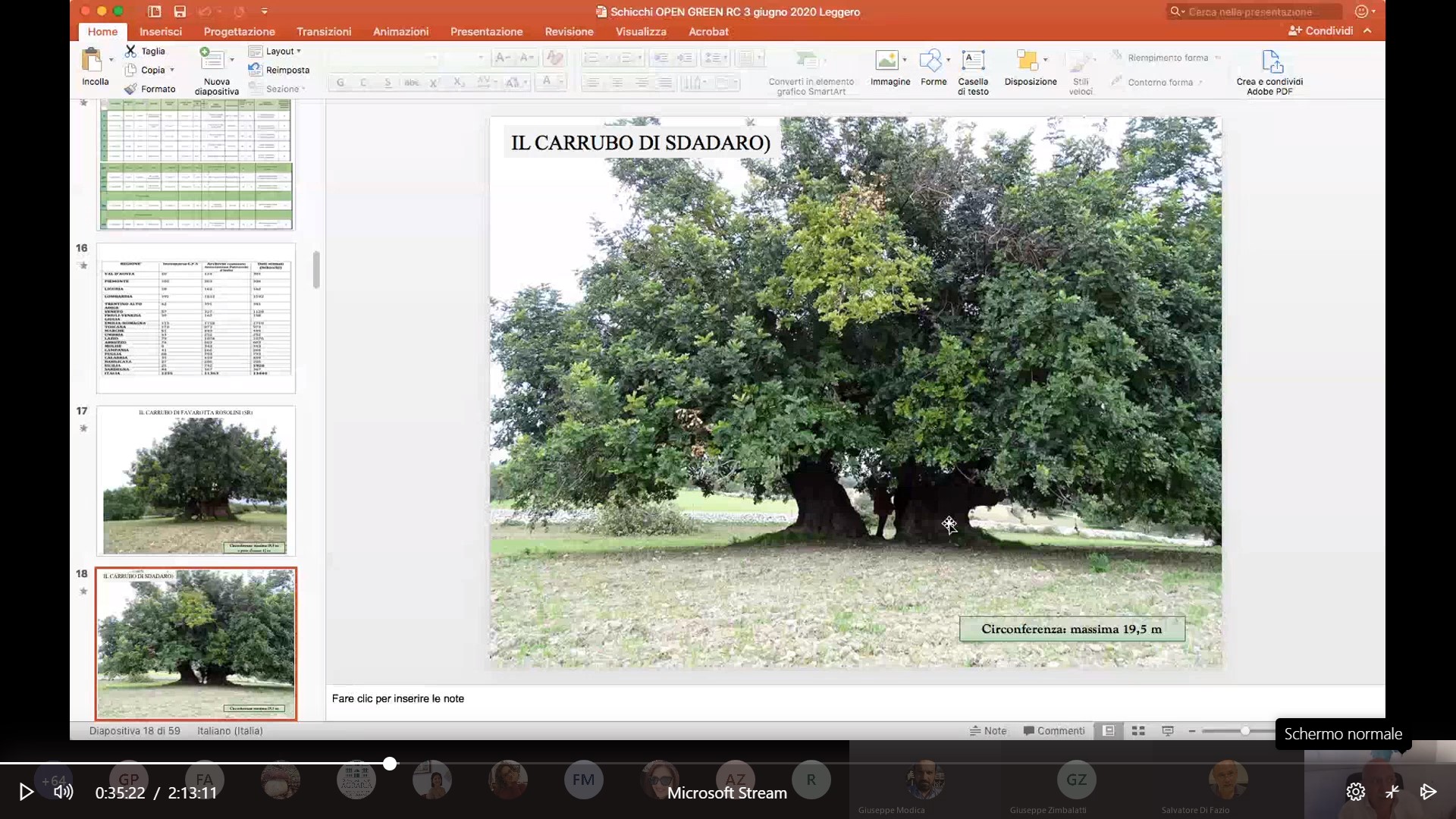1456x819 pixels.
Task: Open video settings gear icon
Action: pyautogui.click(x=1355, y=792)
